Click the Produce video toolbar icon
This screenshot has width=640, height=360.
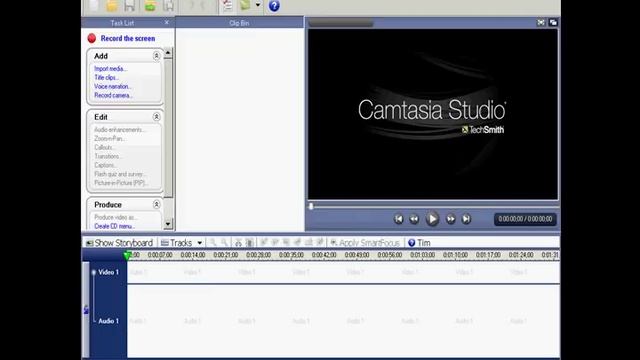pyautogui.click(x=245, y=5)
